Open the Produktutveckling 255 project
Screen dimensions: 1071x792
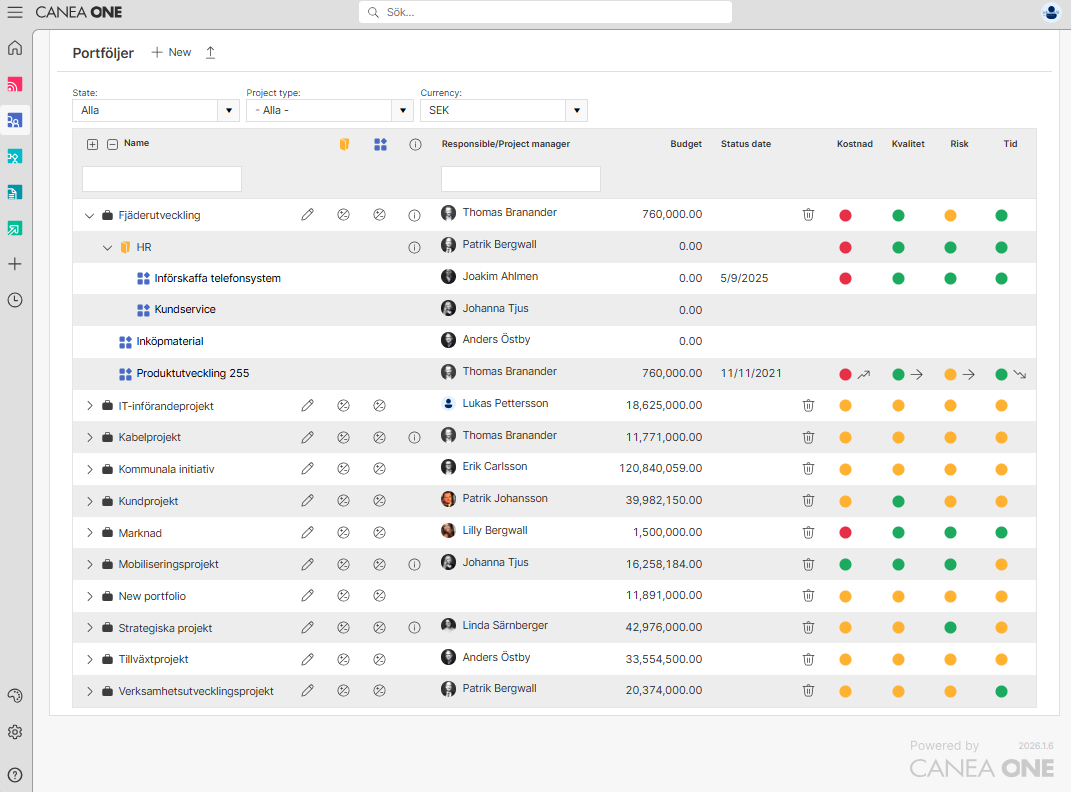[x=193, y=373]
